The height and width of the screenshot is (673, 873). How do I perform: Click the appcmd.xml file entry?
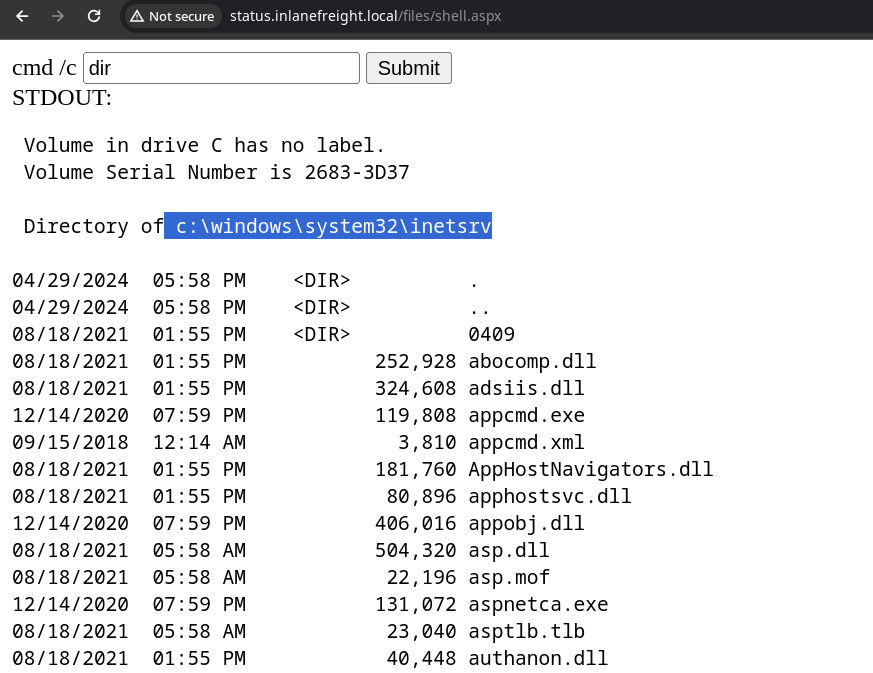526,442
